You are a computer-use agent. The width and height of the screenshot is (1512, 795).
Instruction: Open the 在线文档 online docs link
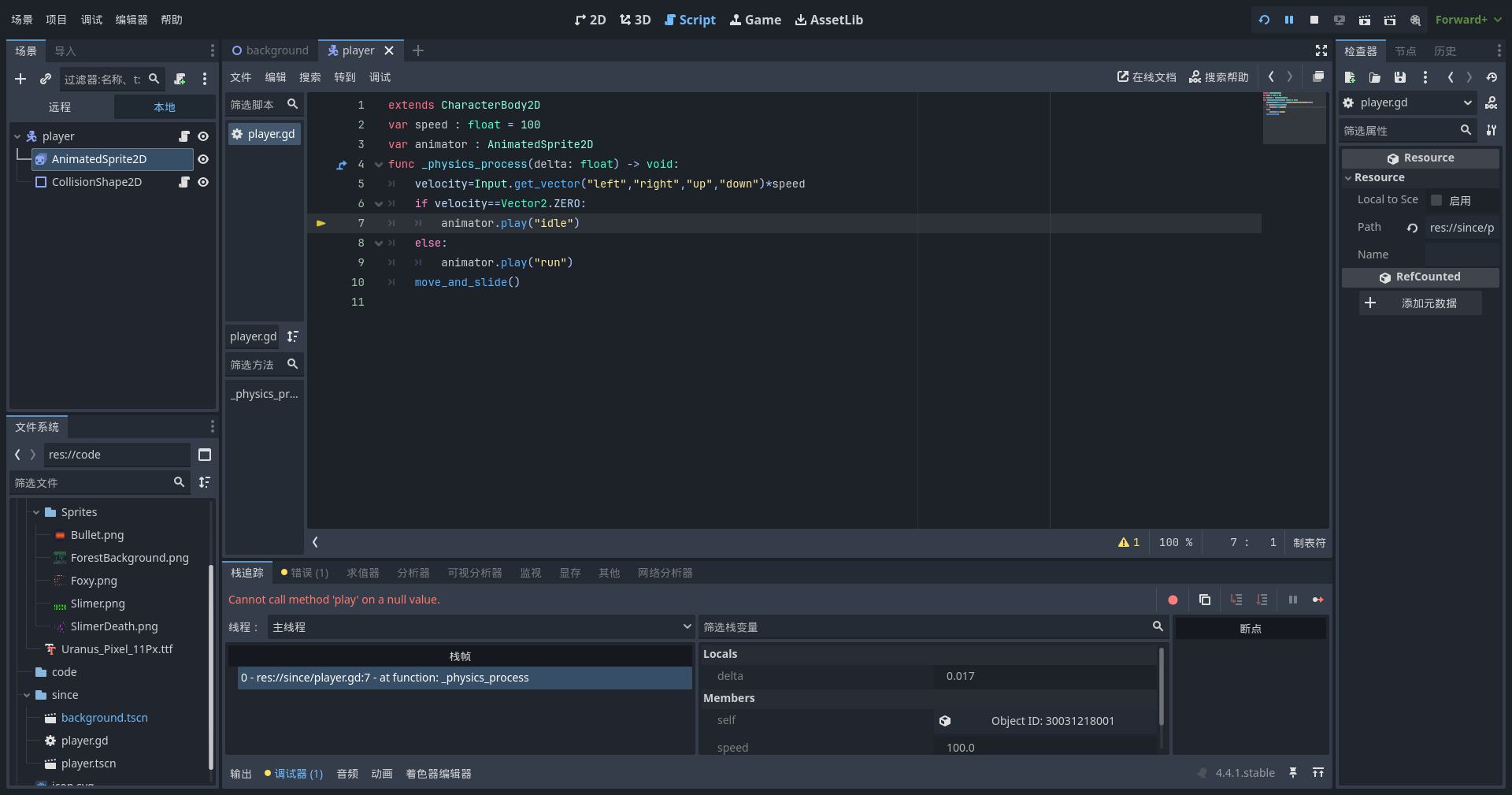click(x=1147, y=77)
